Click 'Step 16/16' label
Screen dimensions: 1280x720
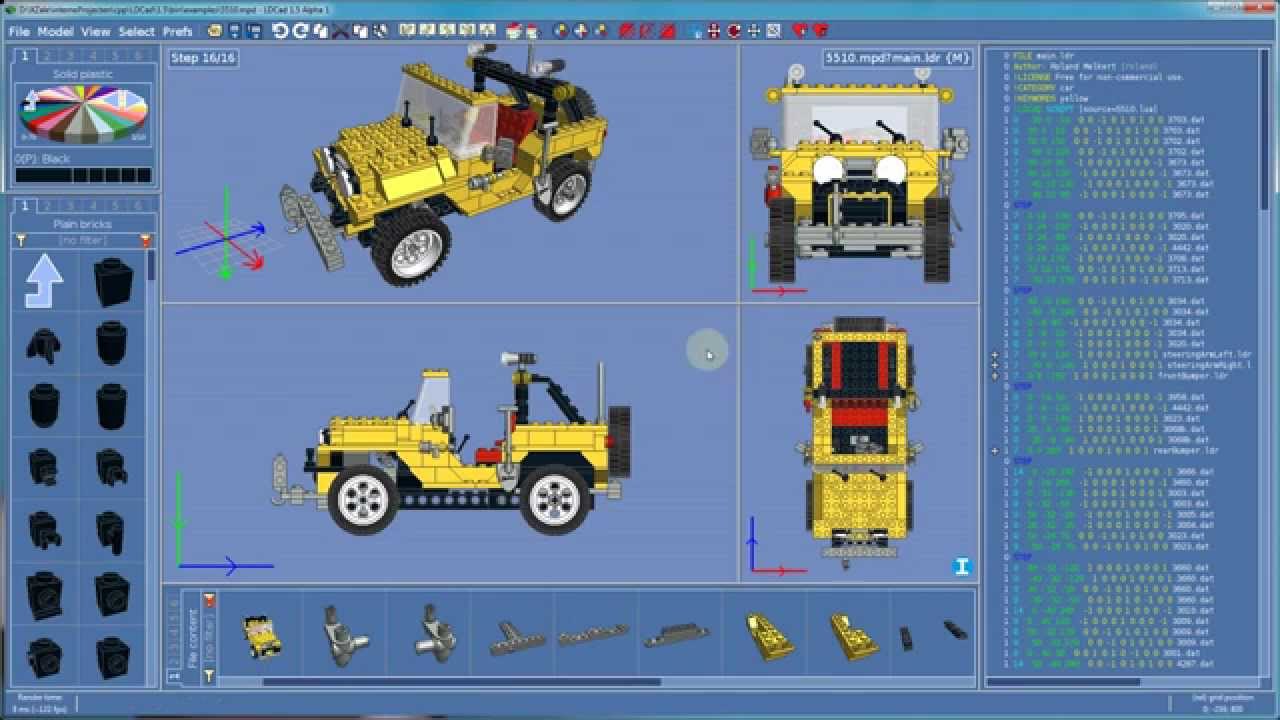pos(203,58)
